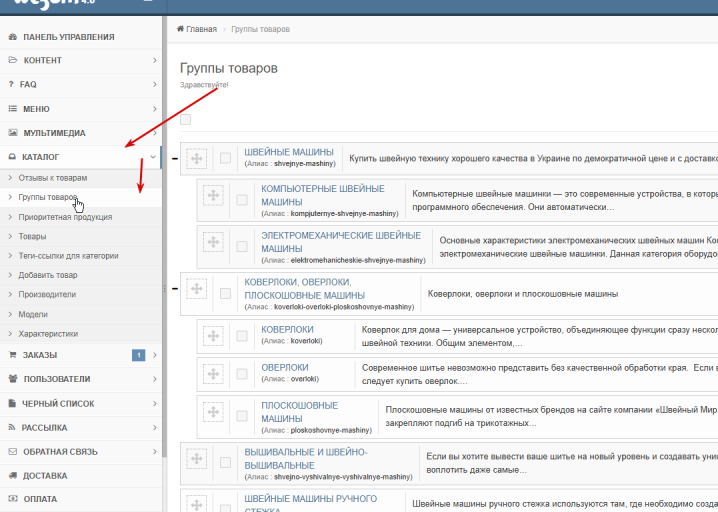Click the Меню list icon

pos(13,109)
